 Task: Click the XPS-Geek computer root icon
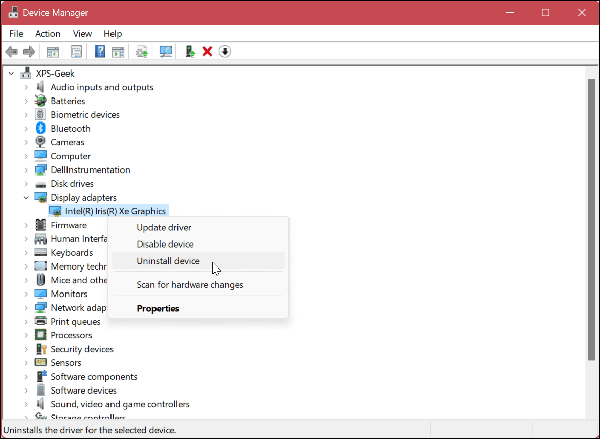tap(26, 73)
